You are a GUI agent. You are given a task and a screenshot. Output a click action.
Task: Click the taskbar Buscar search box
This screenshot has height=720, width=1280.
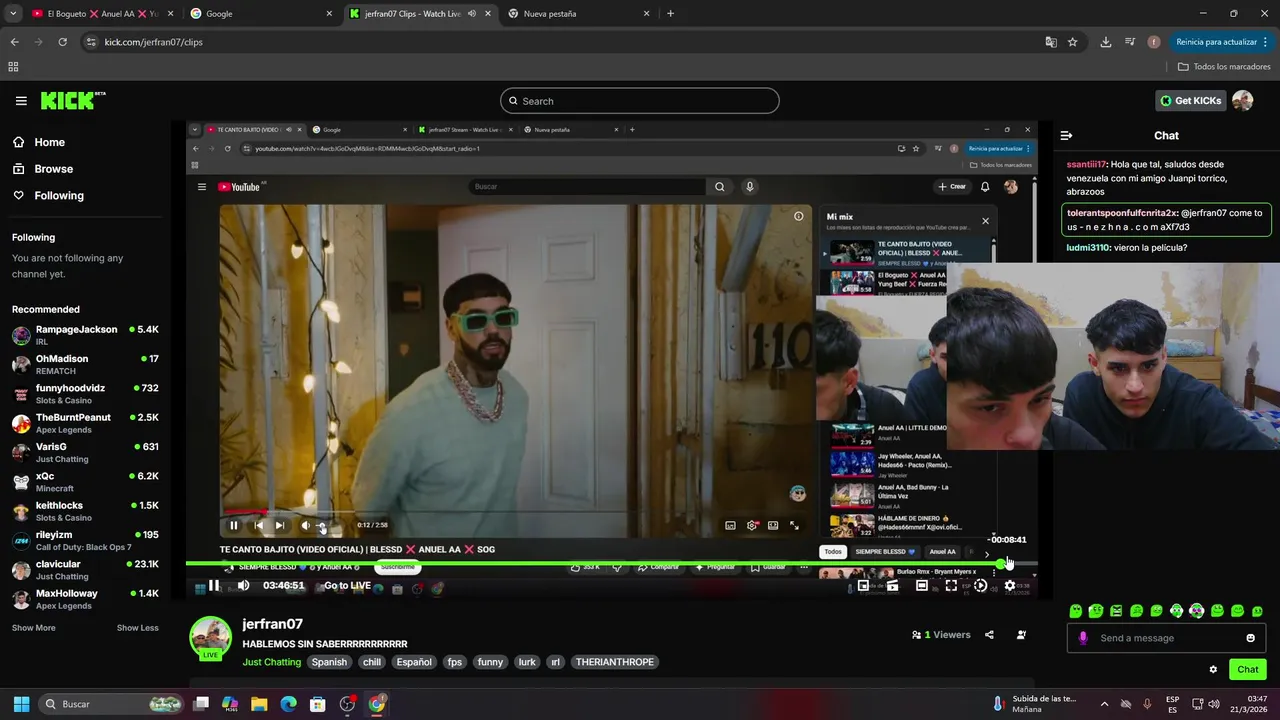pos(112,704)
